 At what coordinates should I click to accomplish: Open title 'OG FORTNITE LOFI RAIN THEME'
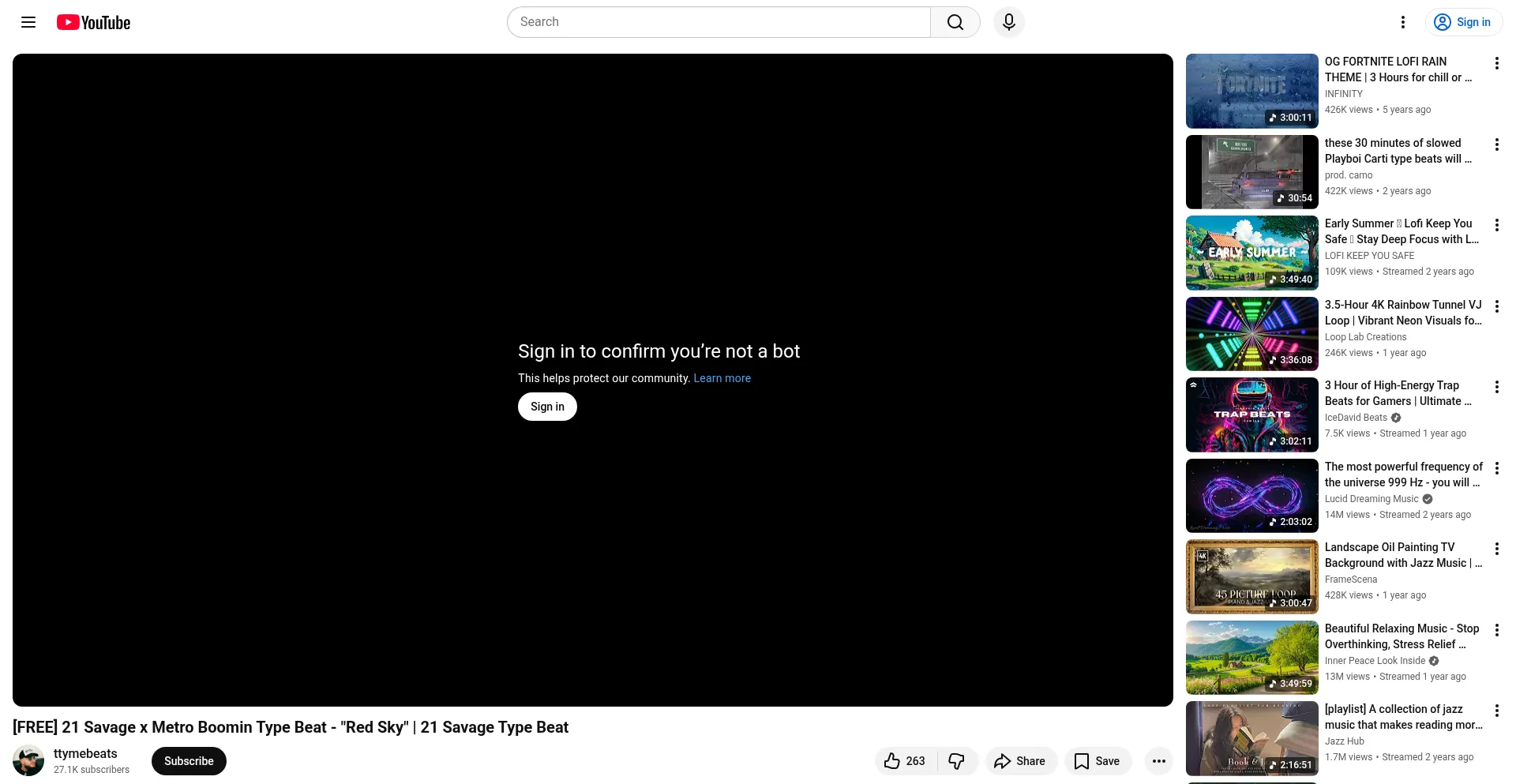coord(1398,69)
